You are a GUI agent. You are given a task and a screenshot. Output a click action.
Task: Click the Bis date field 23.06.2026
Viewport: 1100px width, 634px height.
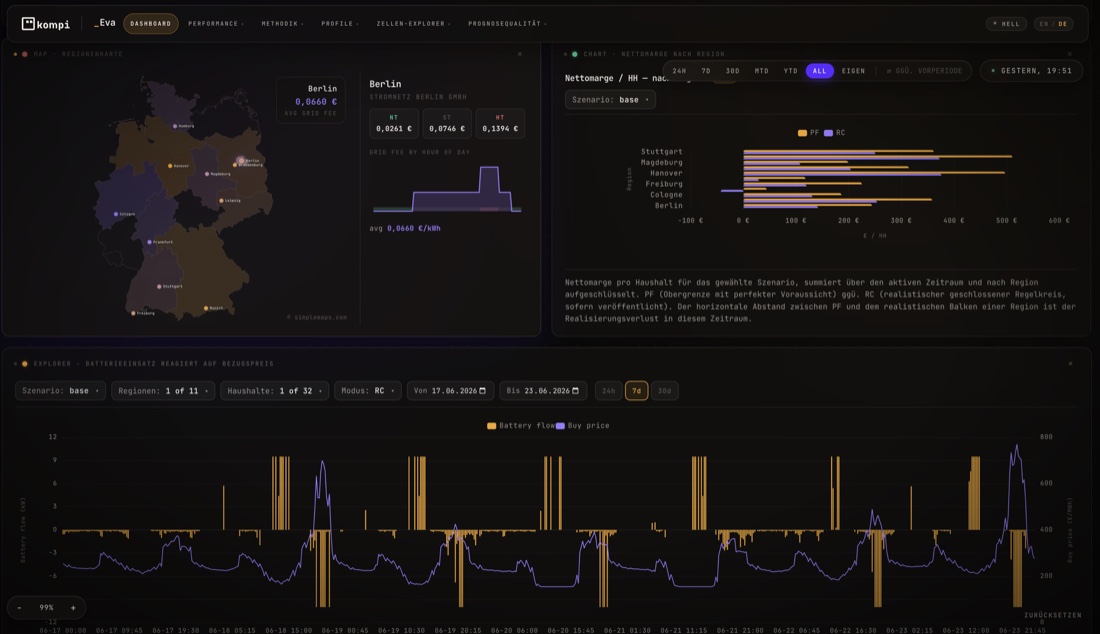tap(543, 391)
